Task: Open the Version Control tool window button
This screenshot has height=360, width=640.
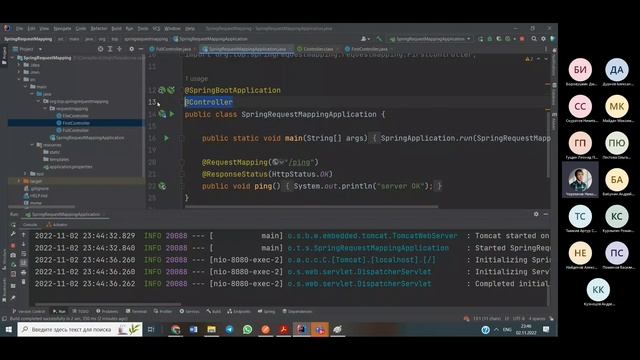Action: point(29,311)
